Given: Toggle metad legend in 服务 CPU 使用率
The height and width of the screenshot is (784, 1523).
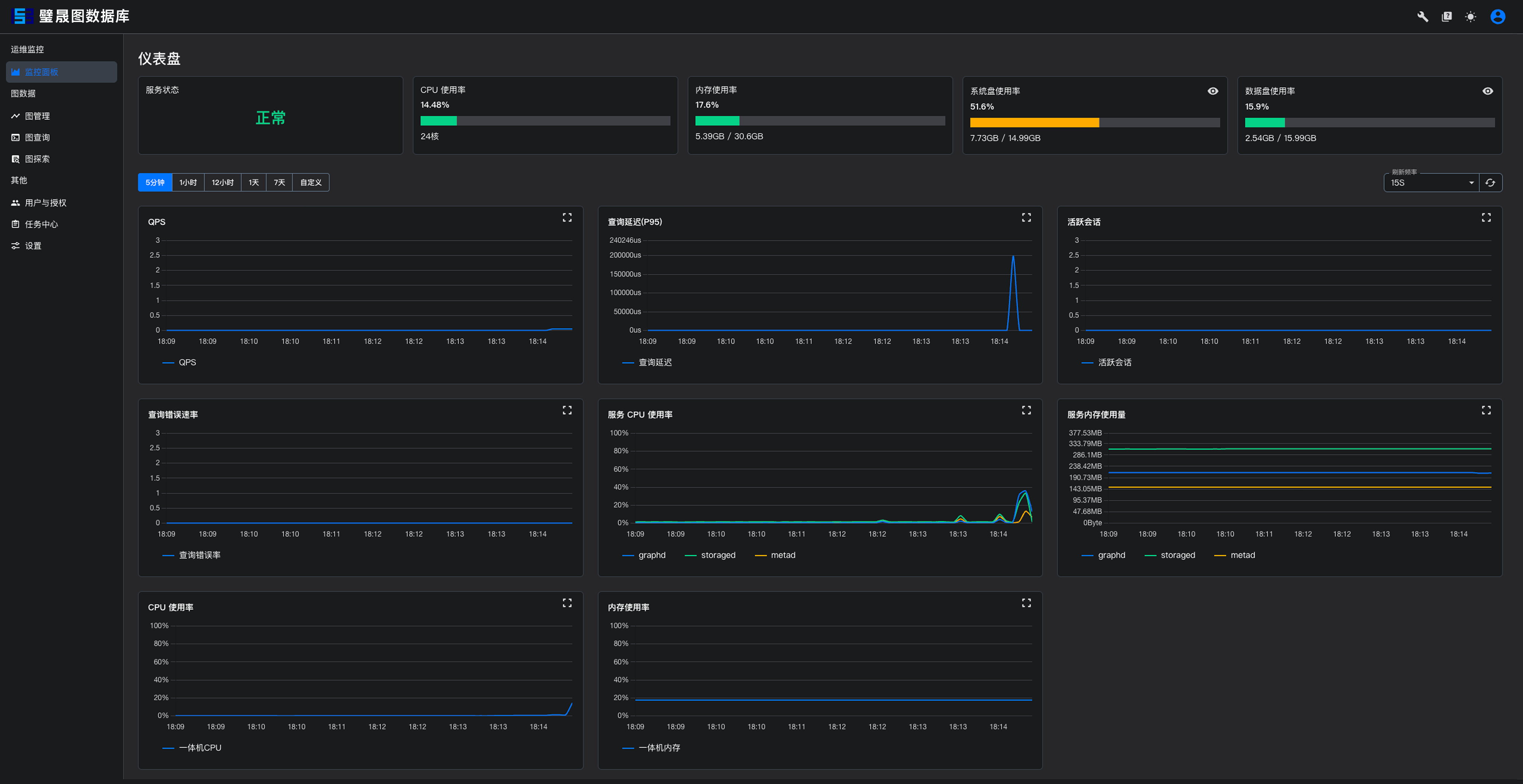Looking at the screenshot, I should coord(775,555).
